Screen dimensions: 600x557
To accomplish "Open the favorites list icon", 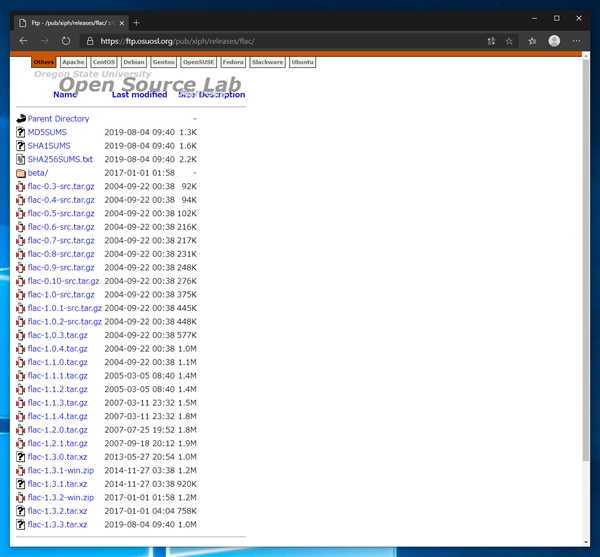I will pyautogui.click(x=532, y=41).
